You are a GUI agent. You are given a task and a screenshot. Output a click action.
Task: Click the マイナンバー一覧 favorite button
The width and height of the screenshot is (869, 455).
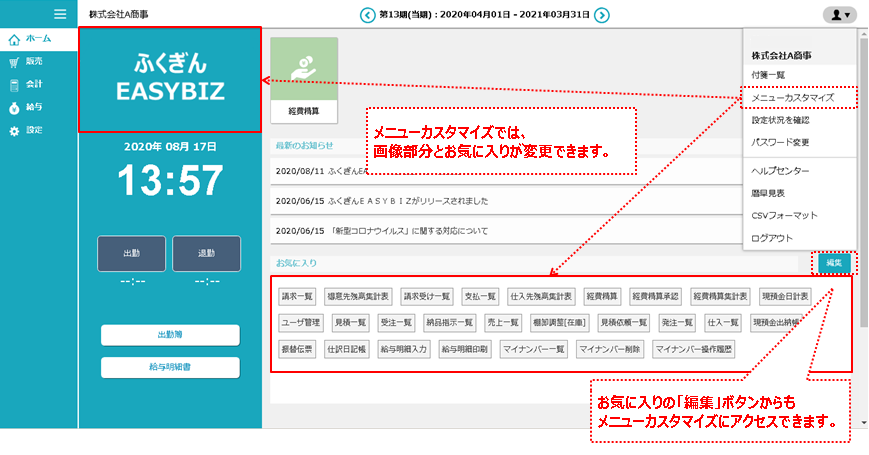[x=533, y=349]
